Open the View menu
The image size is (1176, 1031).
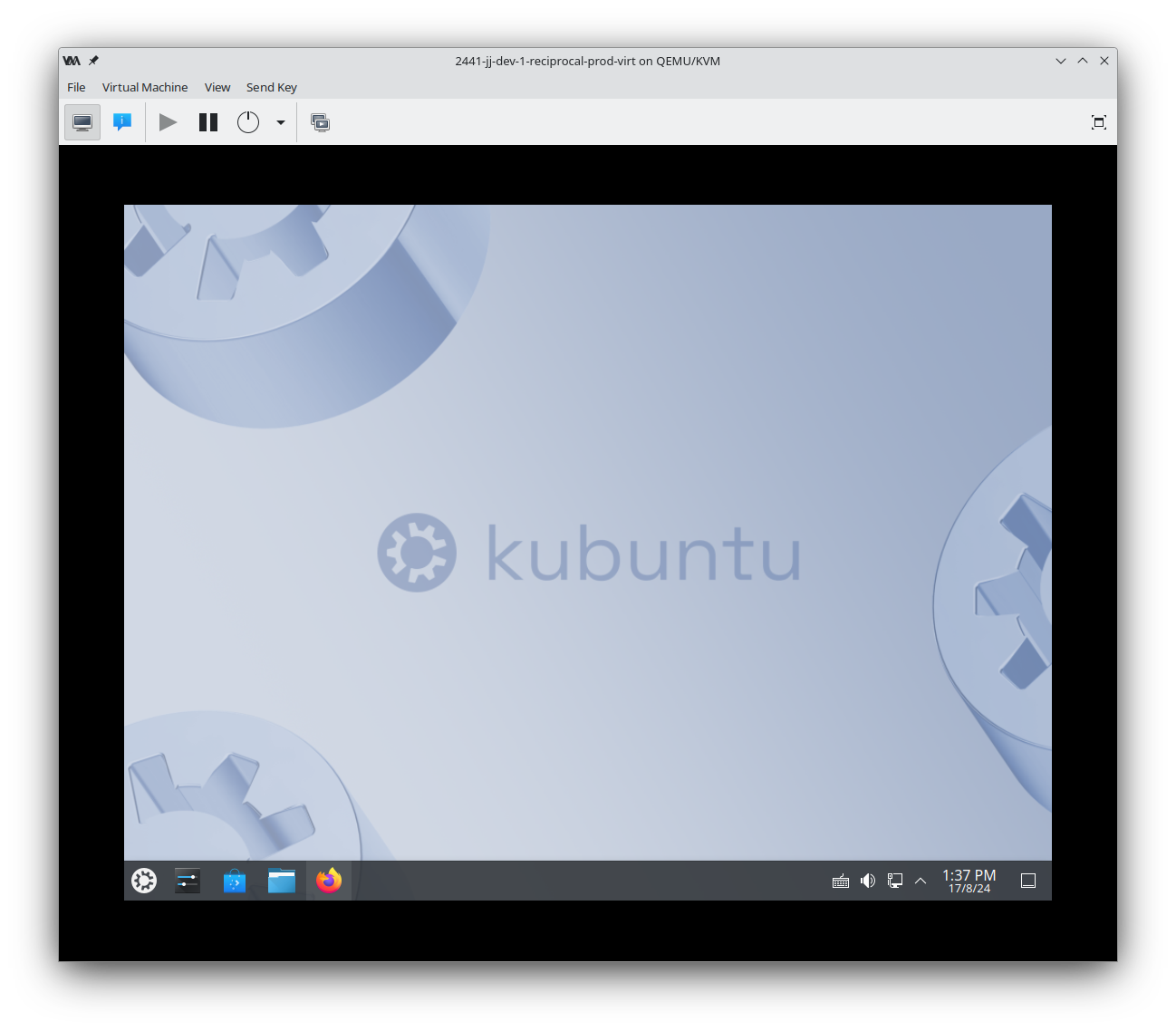217,87
